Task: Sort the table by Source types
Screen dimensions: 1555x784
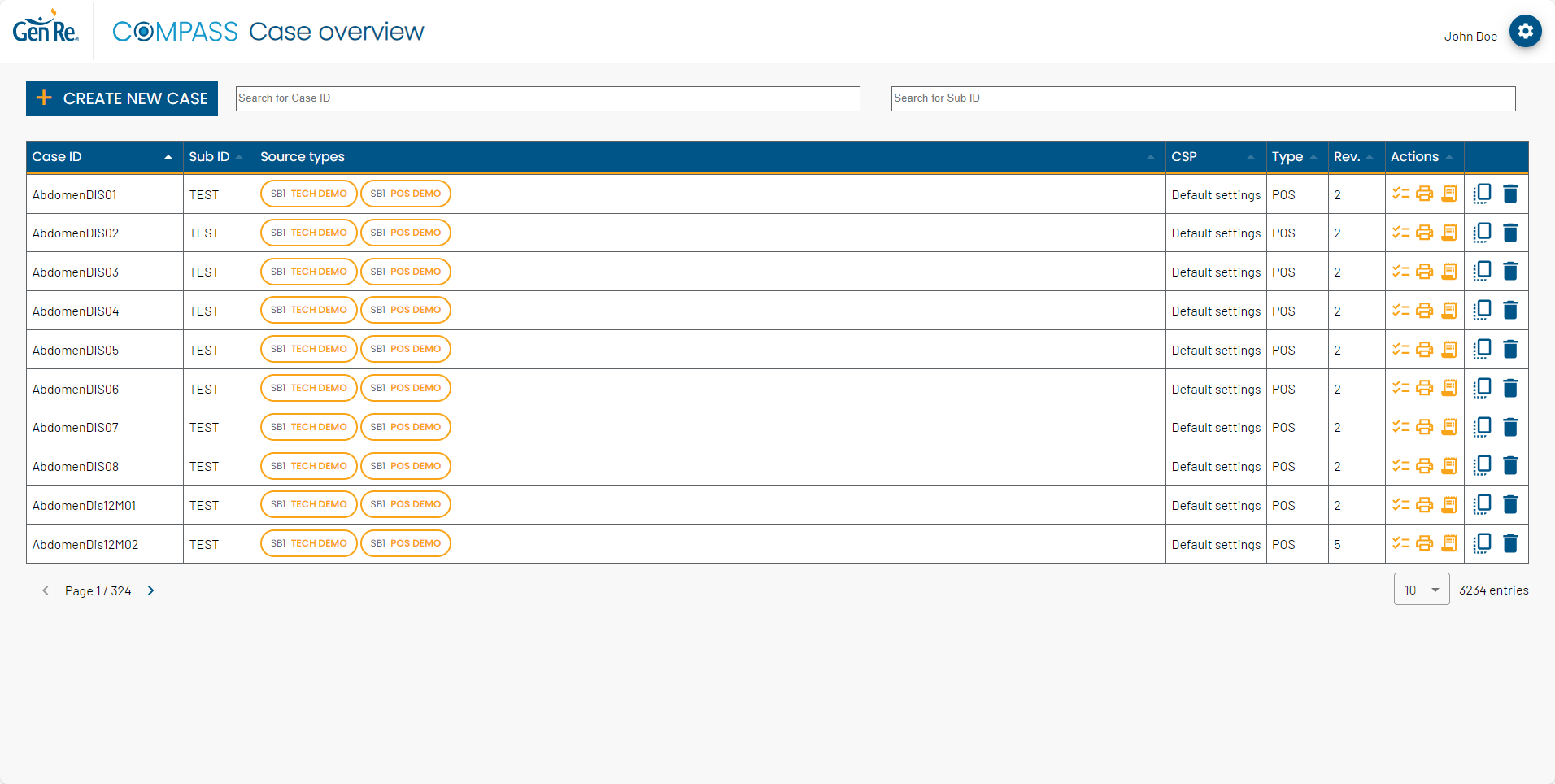Action: tap(709, 156)
